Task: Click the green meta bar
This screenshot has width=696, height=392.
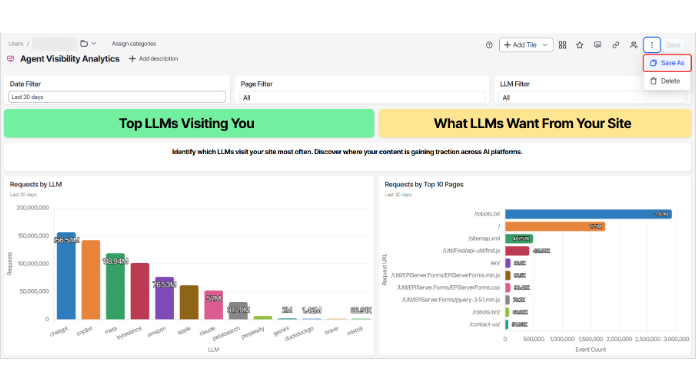Action: pos(115,286)
